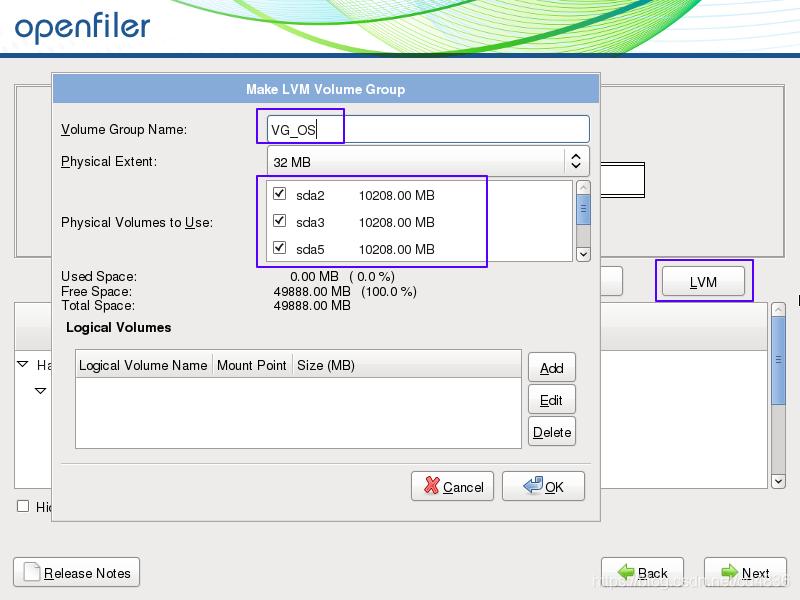Click the LVM button in background window
Viewport: 800px width, 600px height.
[703, 282]
